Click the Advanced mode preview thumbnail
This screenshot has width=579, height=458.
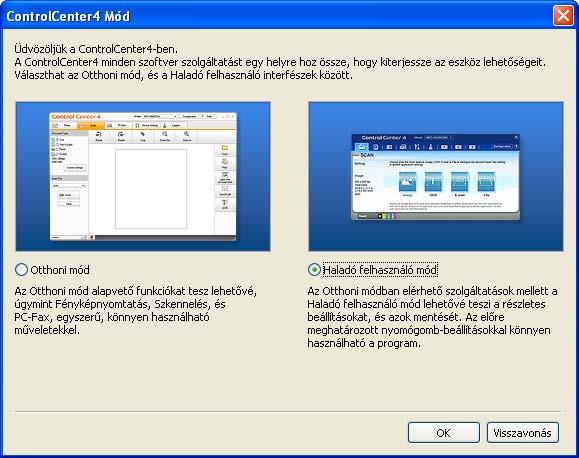[x=436, y=177]
